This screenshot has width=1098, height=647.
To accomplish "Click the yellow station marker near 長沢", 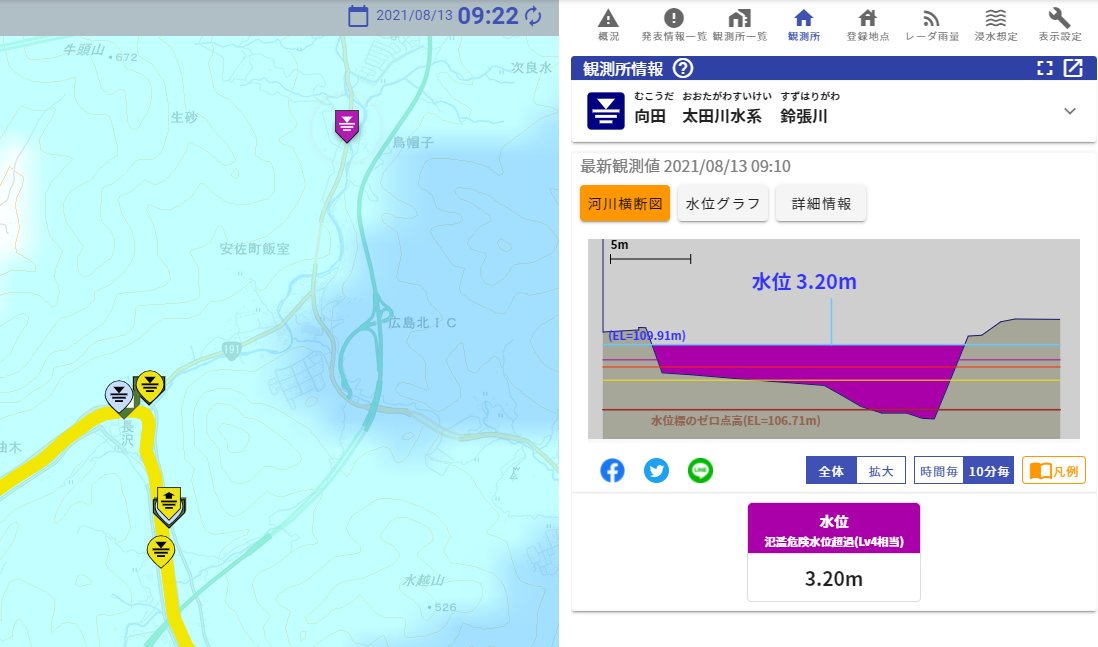I will [150, 387].
